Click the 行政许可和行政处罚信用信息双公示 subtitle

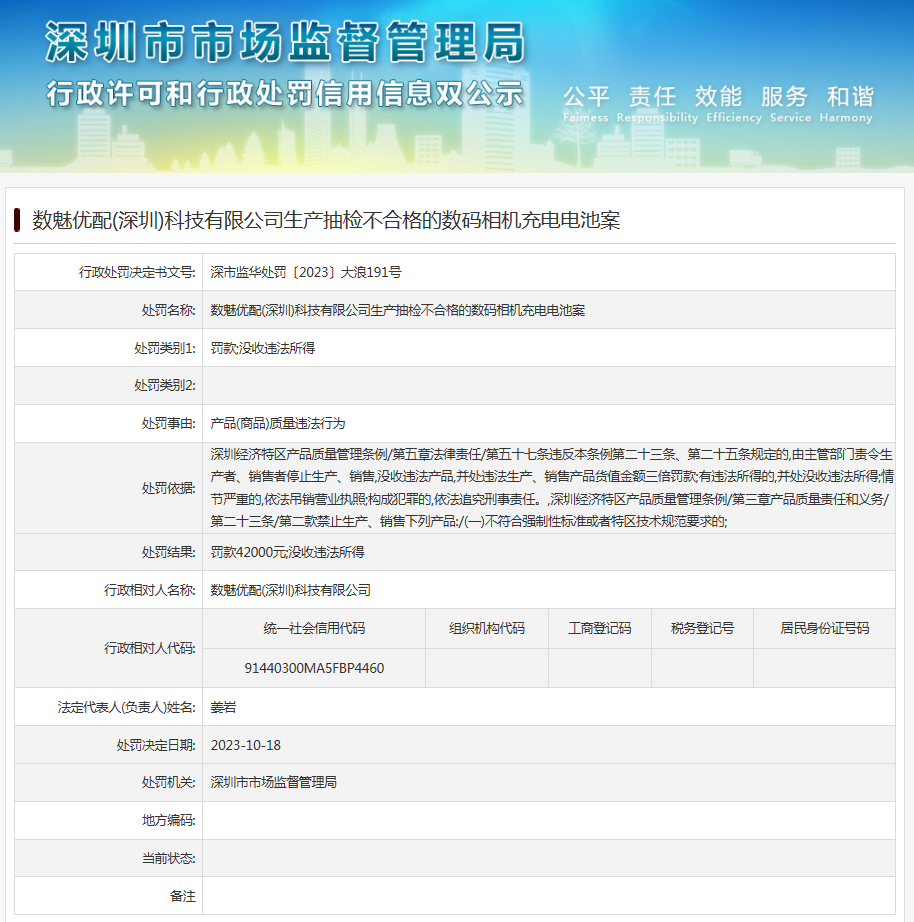point(285,94)
